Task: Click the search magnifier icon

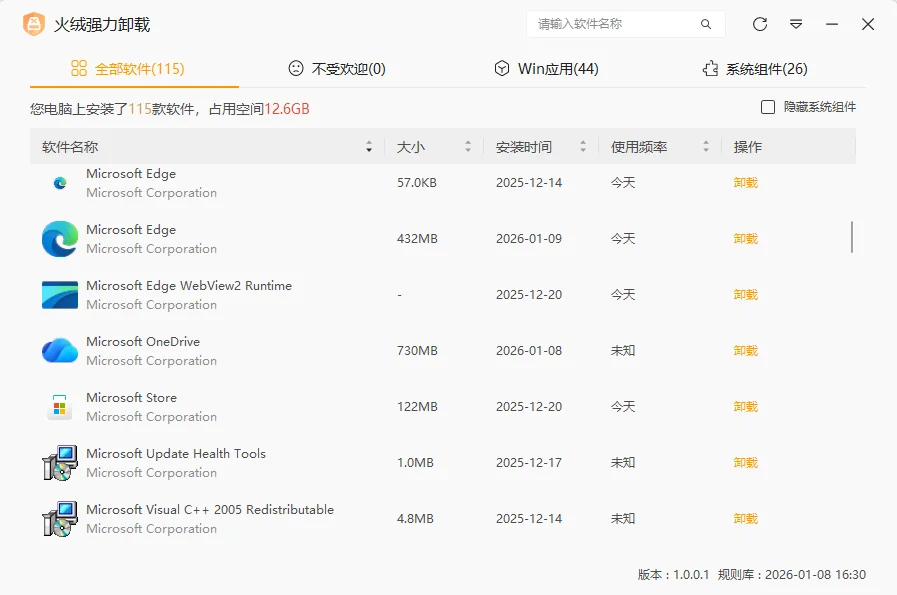Action: tap(706, 24)
